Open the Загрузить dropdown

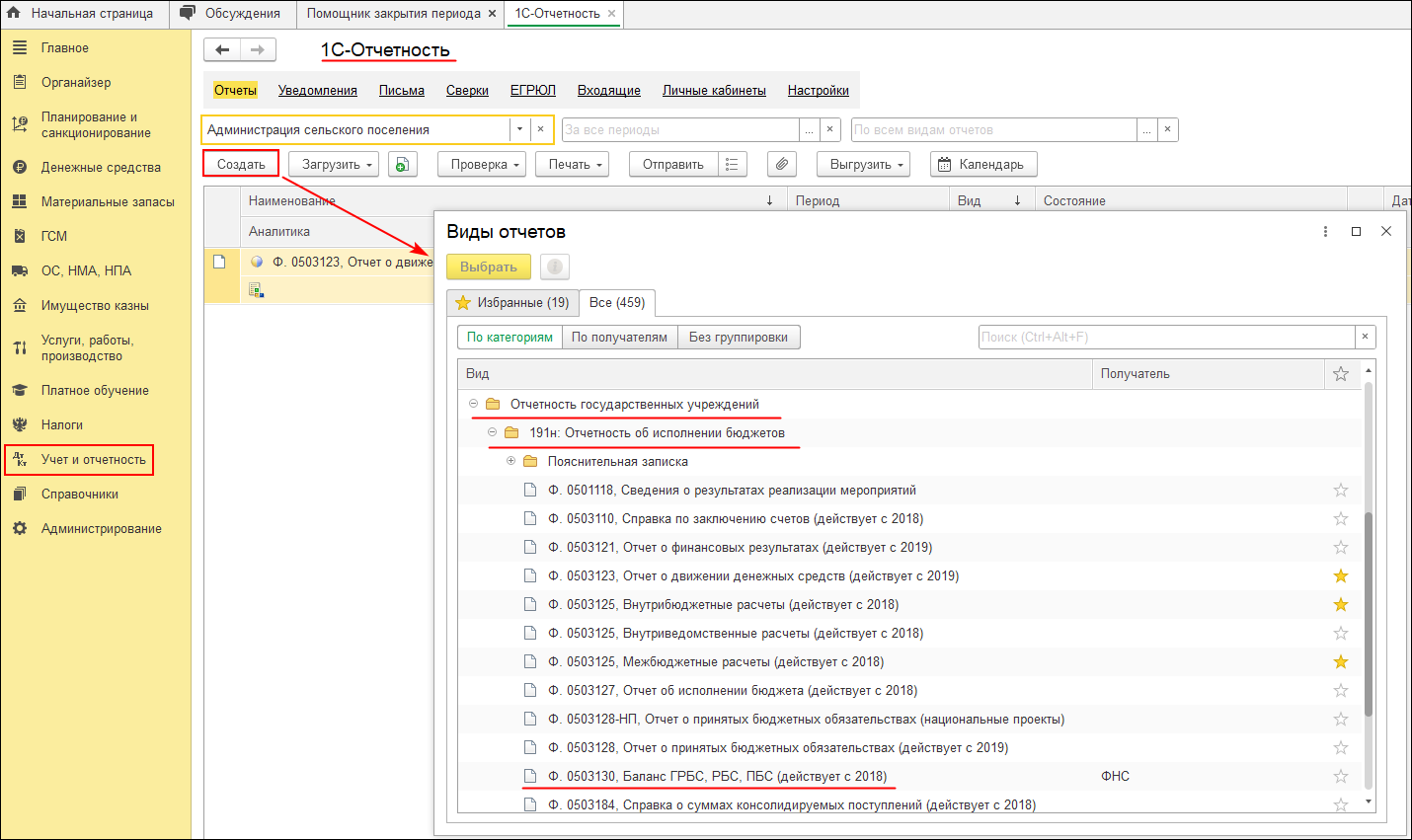pyautogui.click(x=334, y=165)
